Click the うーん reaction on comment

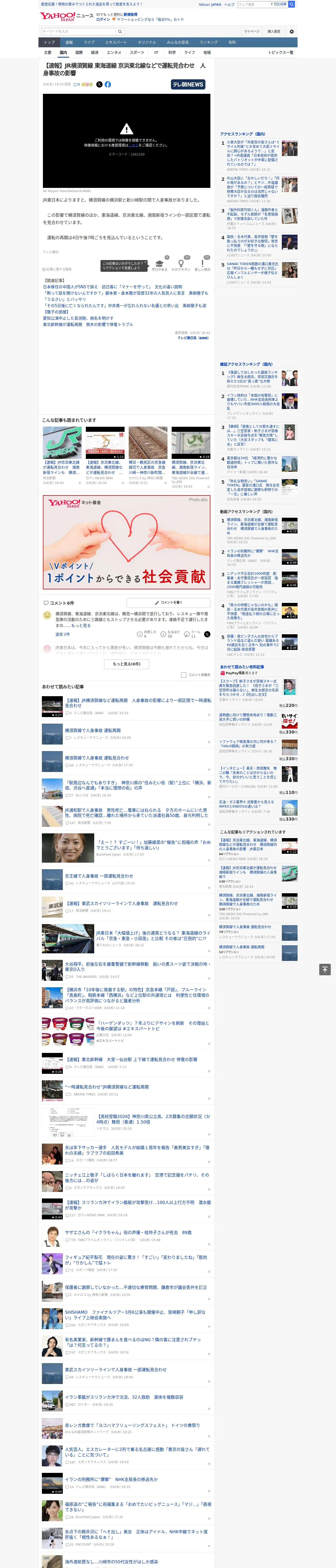[192, 635]
